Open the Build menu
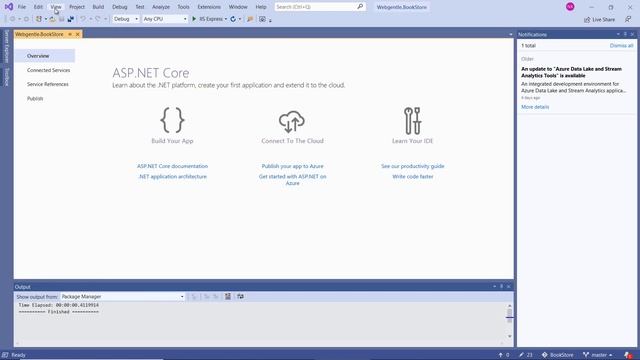The image size is (640, 360). click(x=98, y=7)
